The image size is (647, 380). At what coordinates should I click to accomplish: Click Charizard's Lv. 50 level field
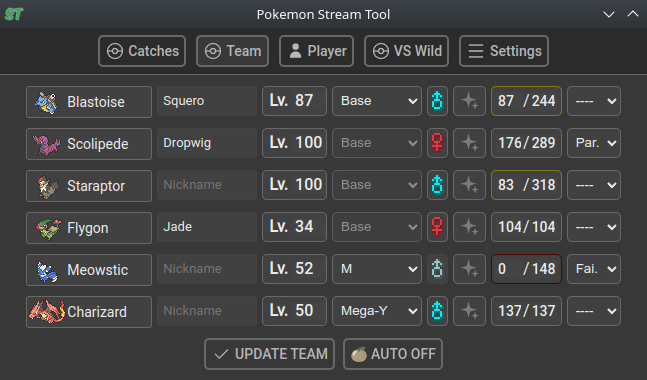pyautogui.click(x=294, y=311)
